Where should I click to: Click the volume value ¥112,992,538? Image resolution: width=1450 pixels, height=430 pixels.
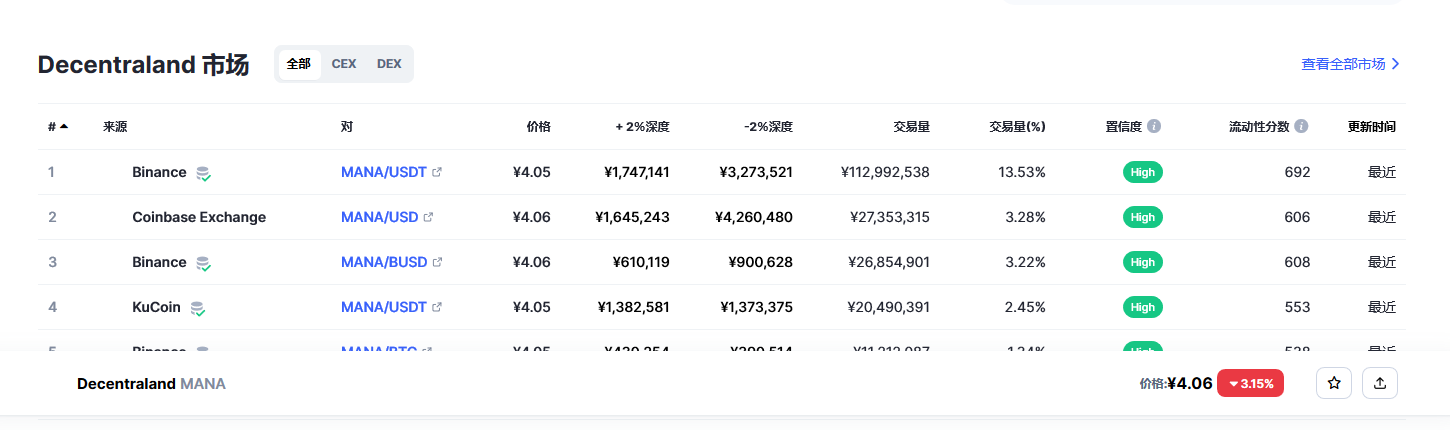[x=885, y=172]
